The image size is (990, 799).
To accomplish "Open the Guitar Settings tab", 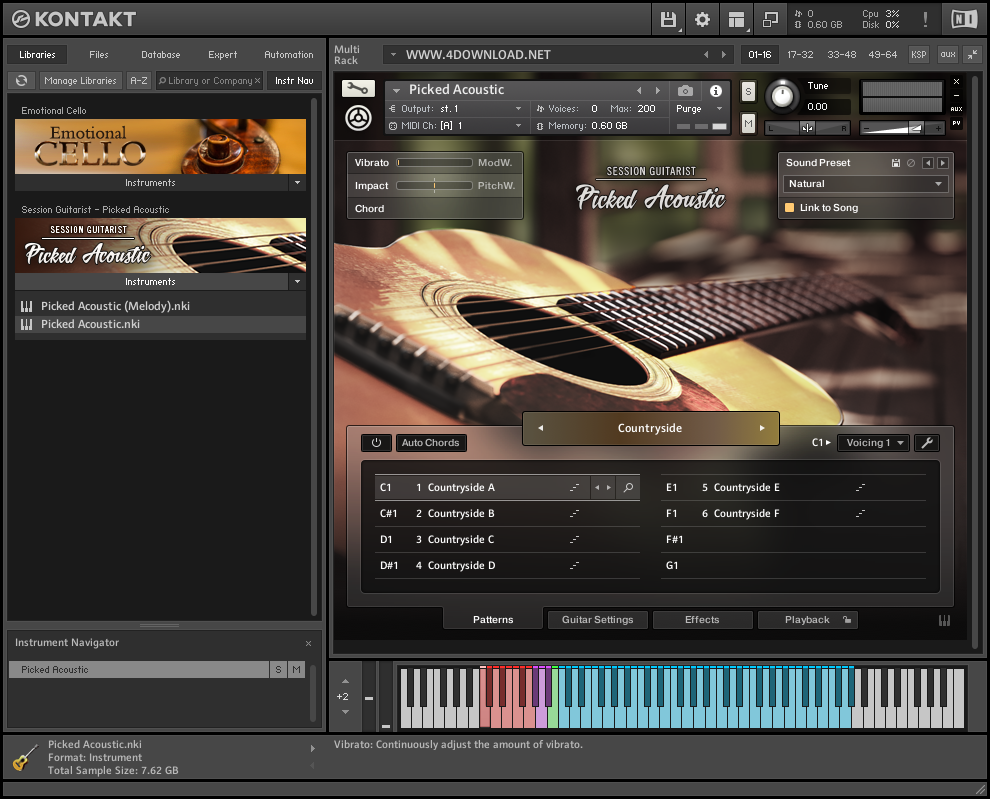I will coord(597,620).
